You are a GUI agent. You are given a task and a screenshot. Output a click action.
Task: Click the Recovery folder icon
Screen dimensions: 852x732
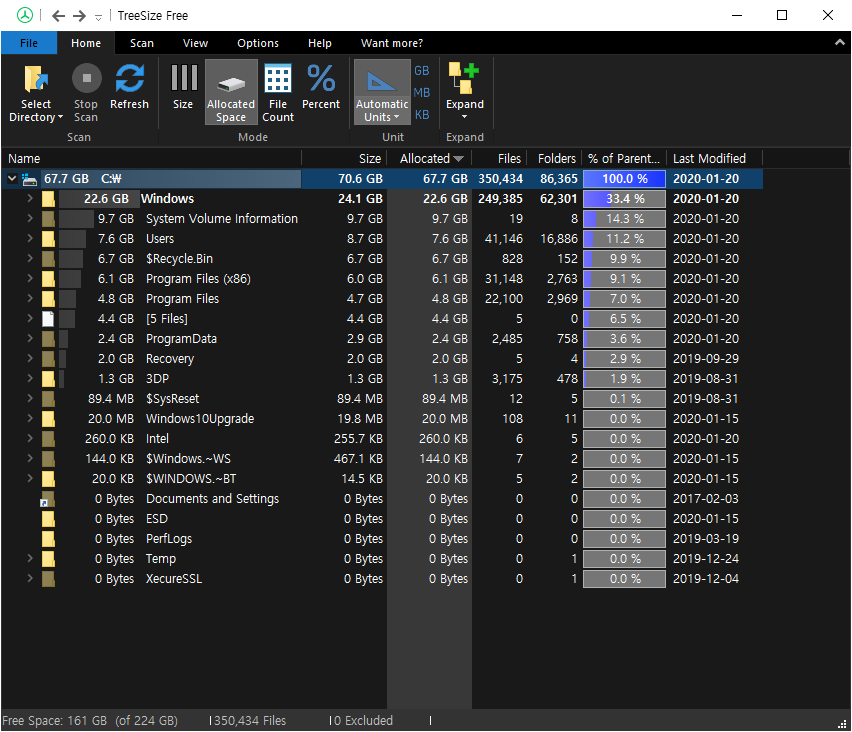tap(48, 359)
